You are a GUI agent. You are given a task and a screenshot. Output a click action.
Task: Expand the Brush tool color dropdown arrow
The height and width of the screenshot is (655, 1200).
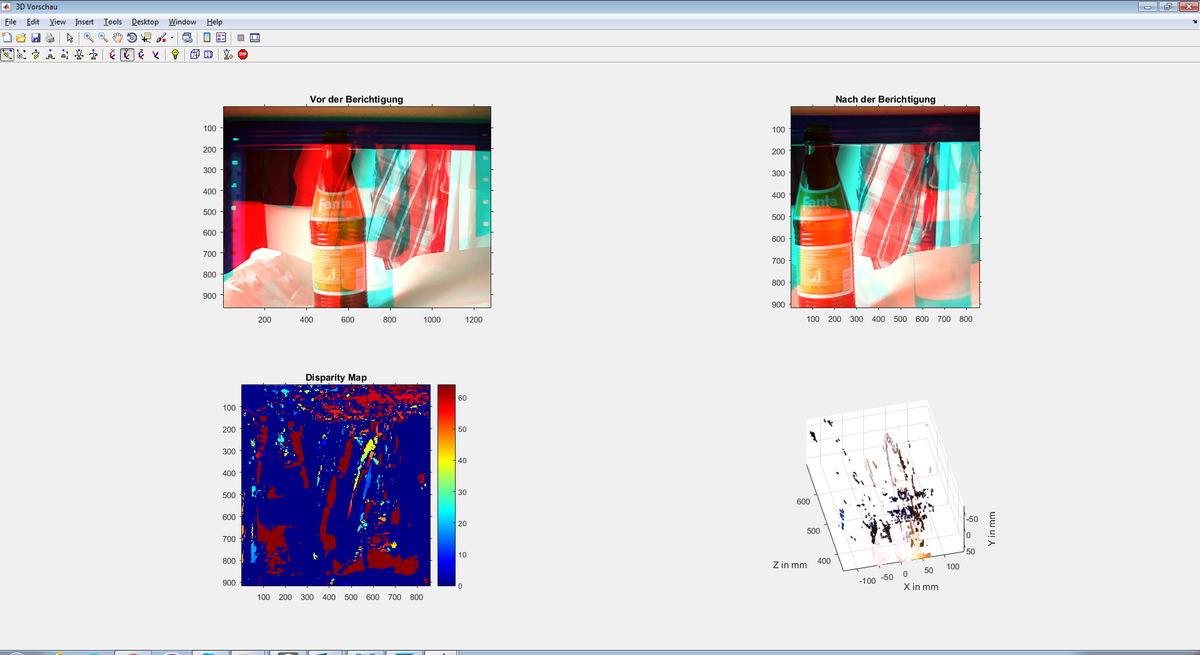172,38
